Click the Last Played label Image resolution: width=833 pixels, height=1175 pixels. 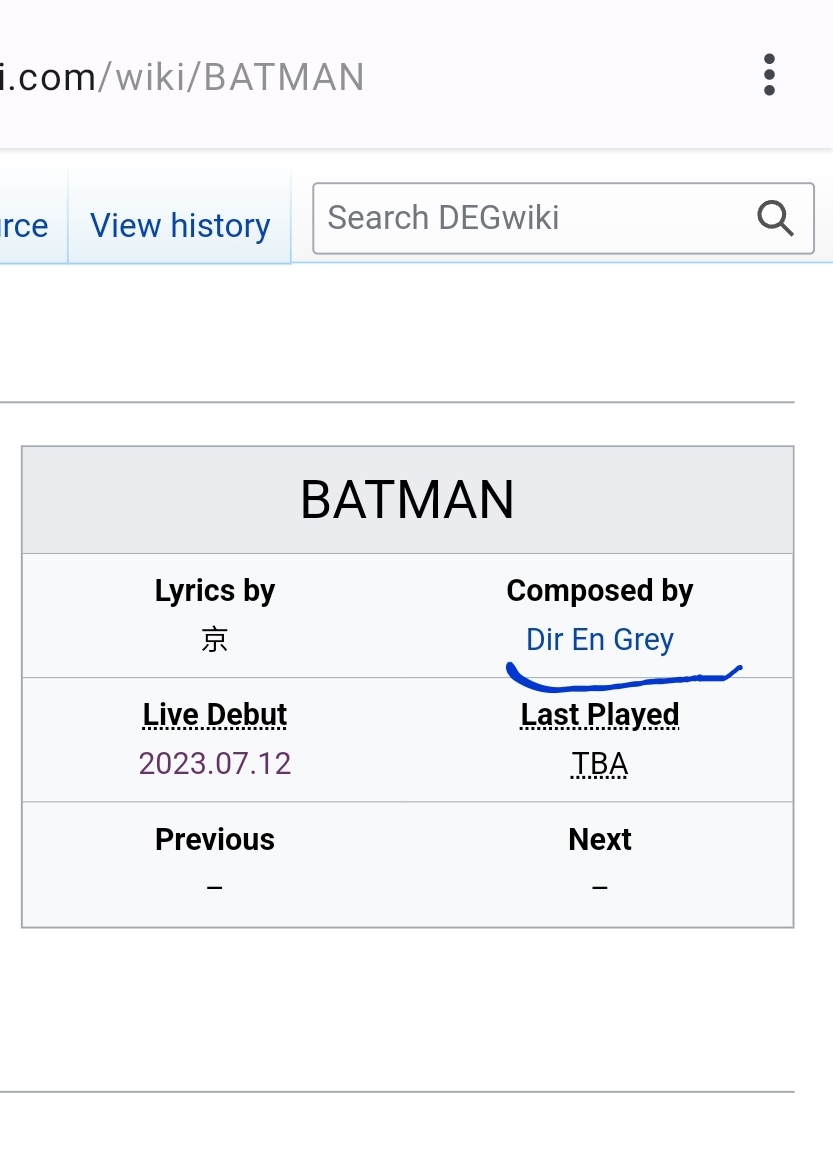599,714
